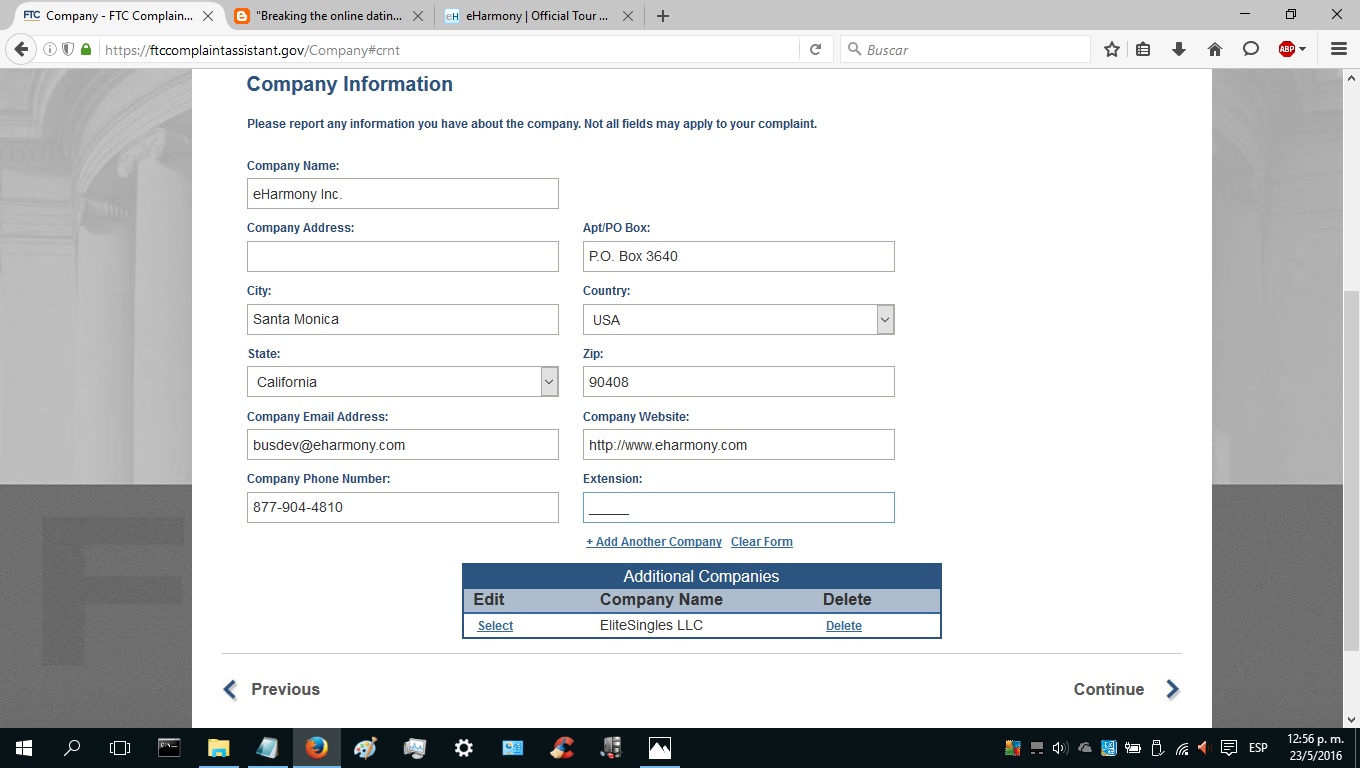
Task: Open Settings gear on the taskbar
Action: pos(463,747)
